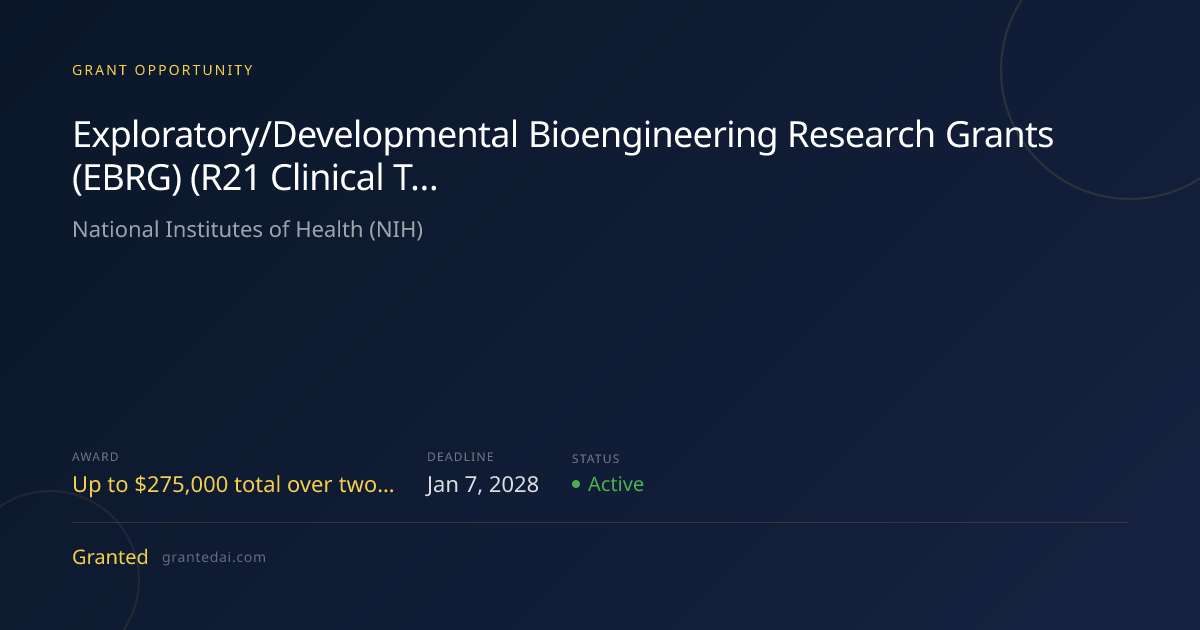Open the grantedai.com link
The height and width of the screenshot is (630, 1200).
click(214, 558)
